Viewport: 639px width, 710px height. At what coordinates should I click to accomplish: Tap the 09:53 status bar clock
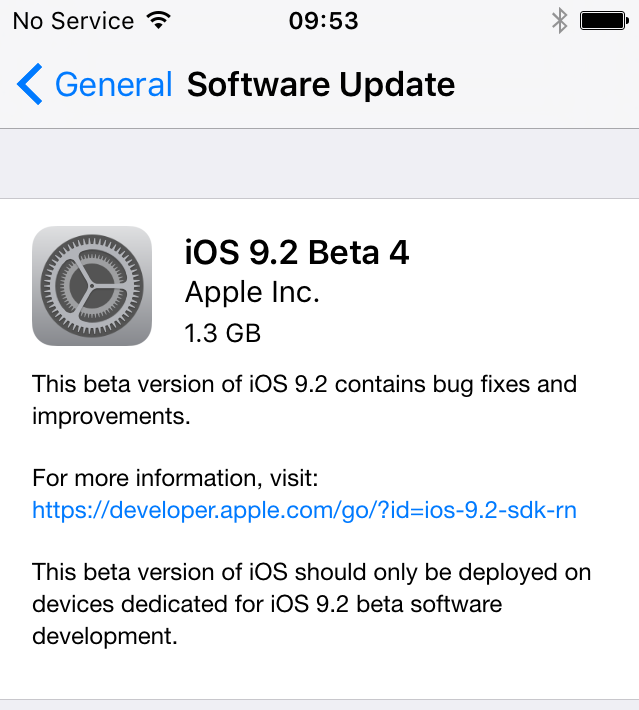(323, 20)
